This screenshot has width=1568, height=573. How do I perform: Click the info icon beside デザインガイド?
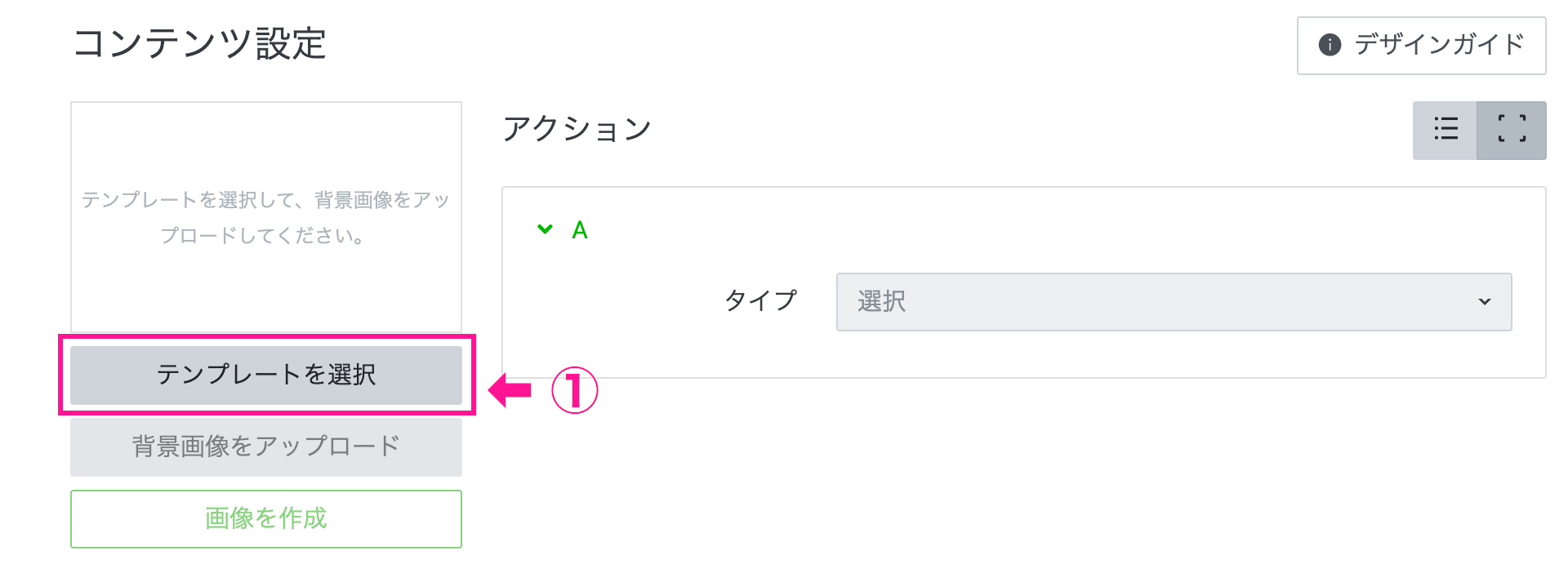point(1330,45)
